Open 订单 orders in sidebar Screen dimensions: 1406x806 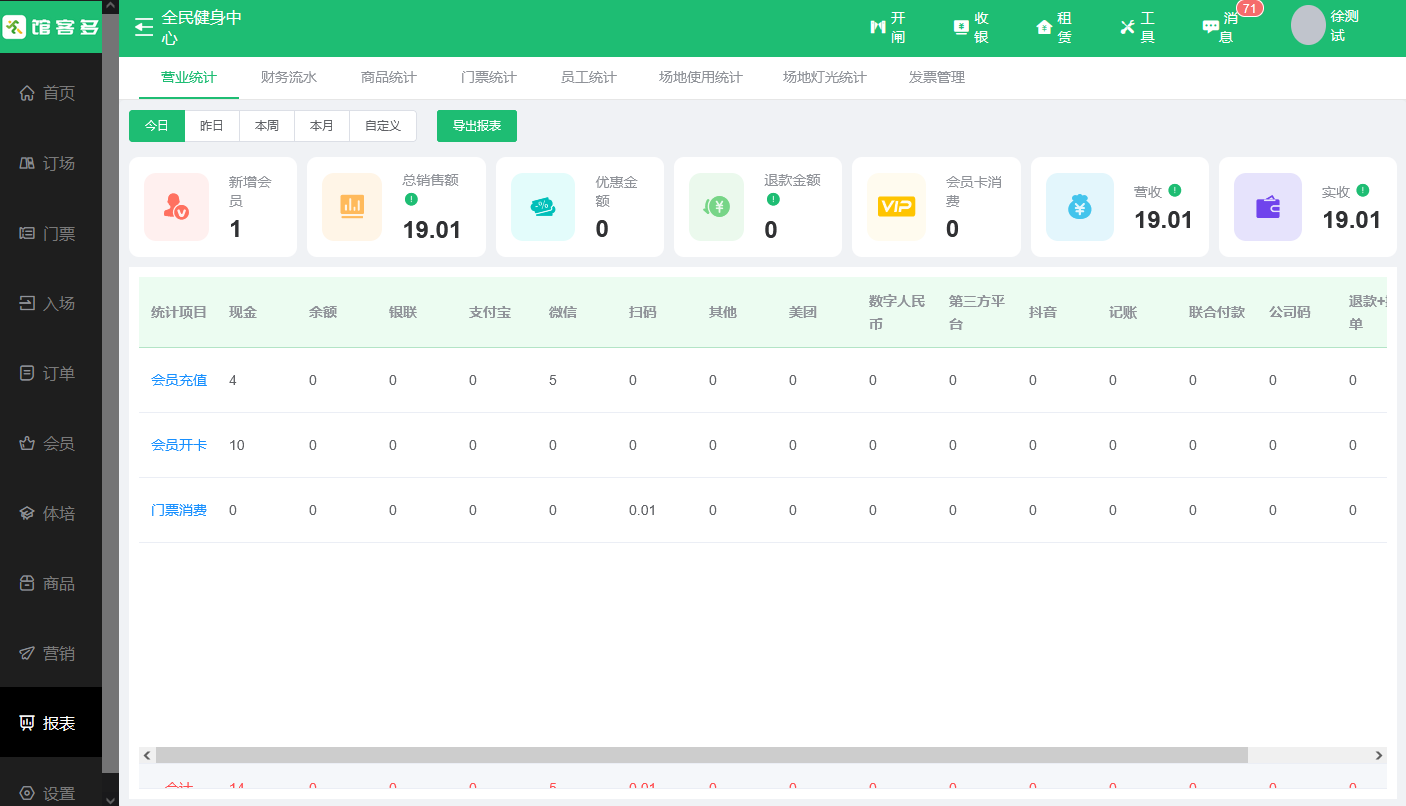(x=51, y=373)
